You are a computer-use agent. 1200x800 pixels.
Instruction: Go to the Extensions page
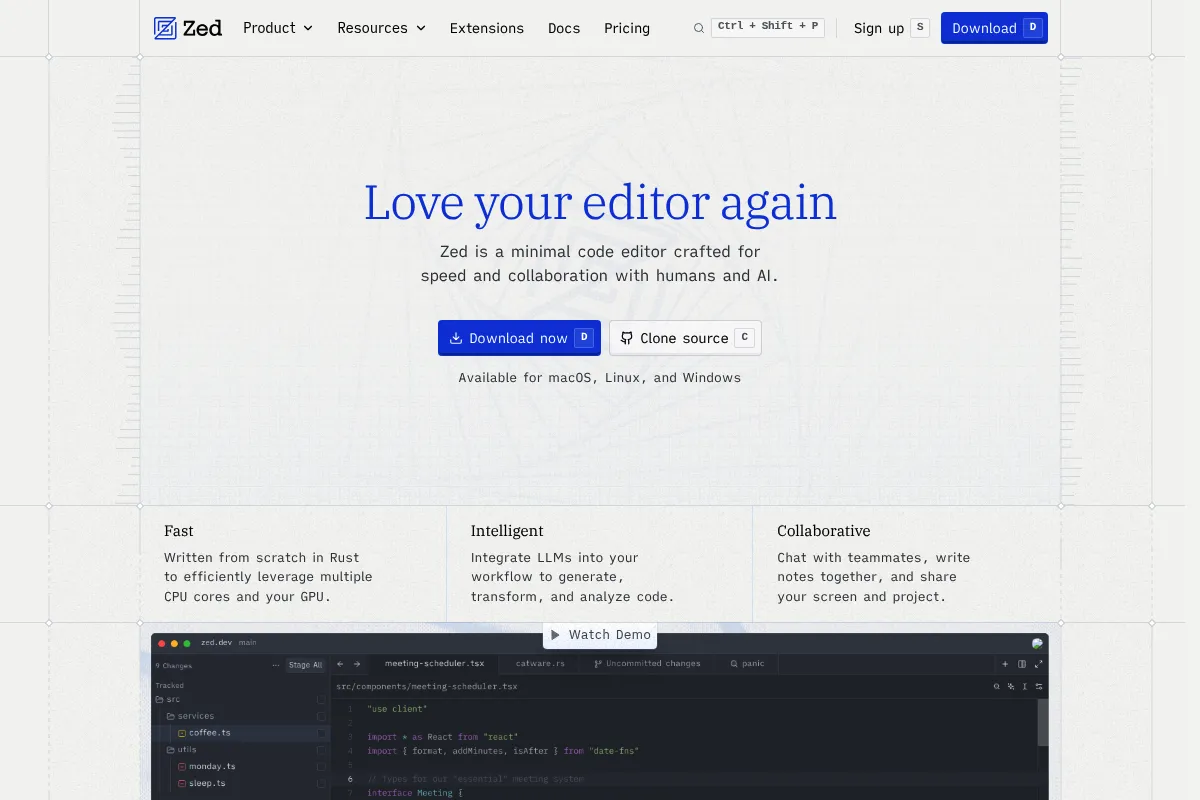(487, 28)
